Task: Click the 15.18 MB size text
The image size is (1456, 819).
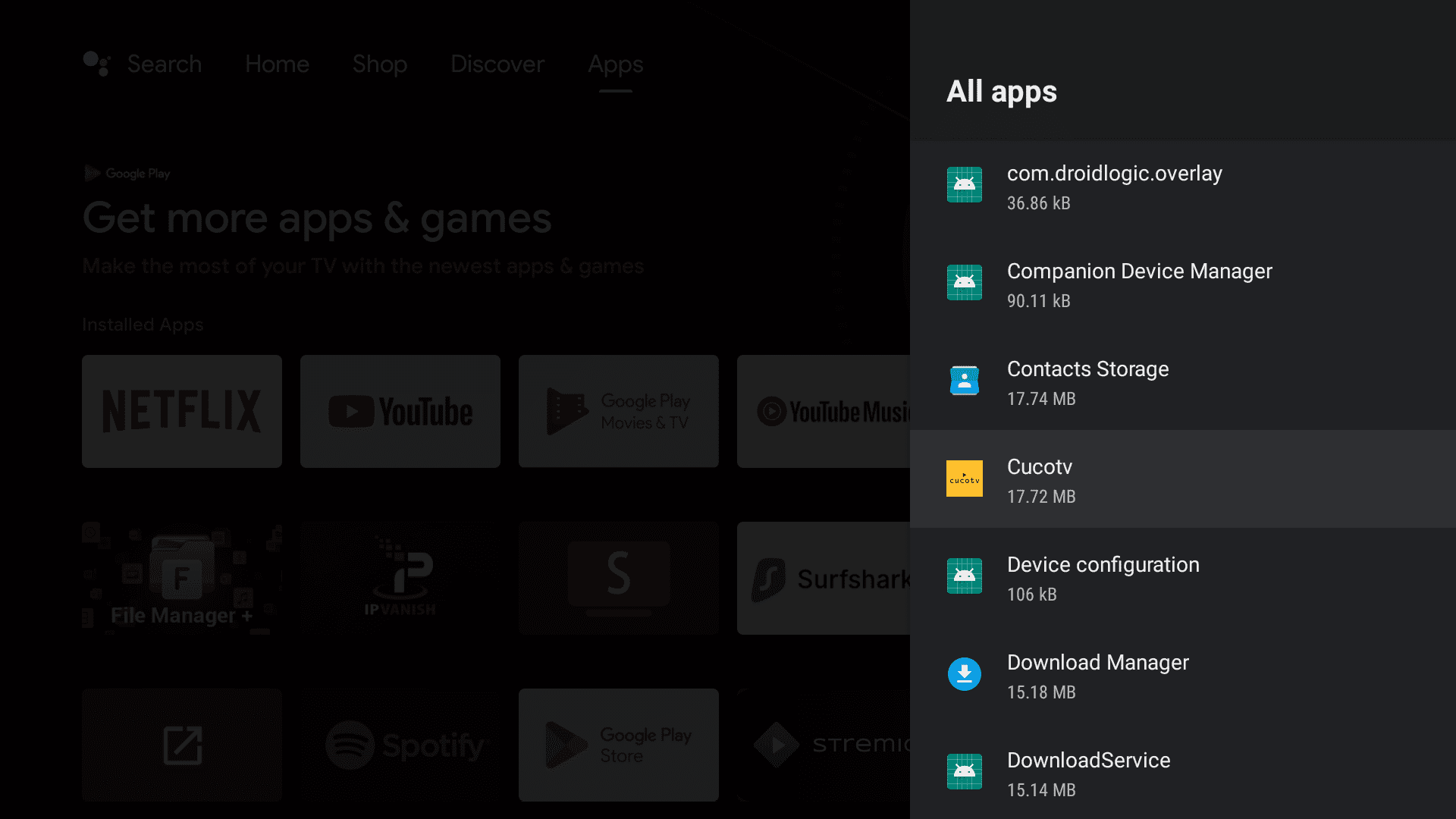Action: coord(1041,692)
